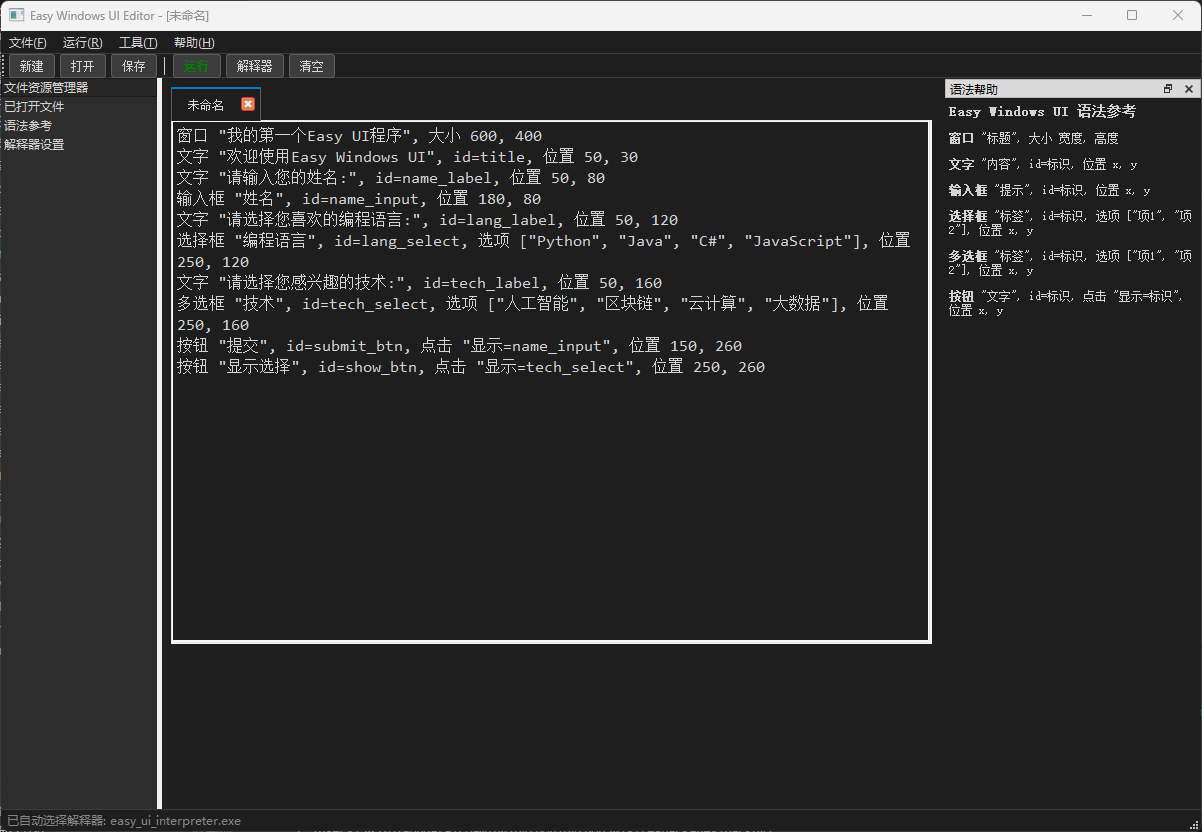Click inside the code editor
The image size is (1202, 832).
pyautogui.click(x=550, y=450)
